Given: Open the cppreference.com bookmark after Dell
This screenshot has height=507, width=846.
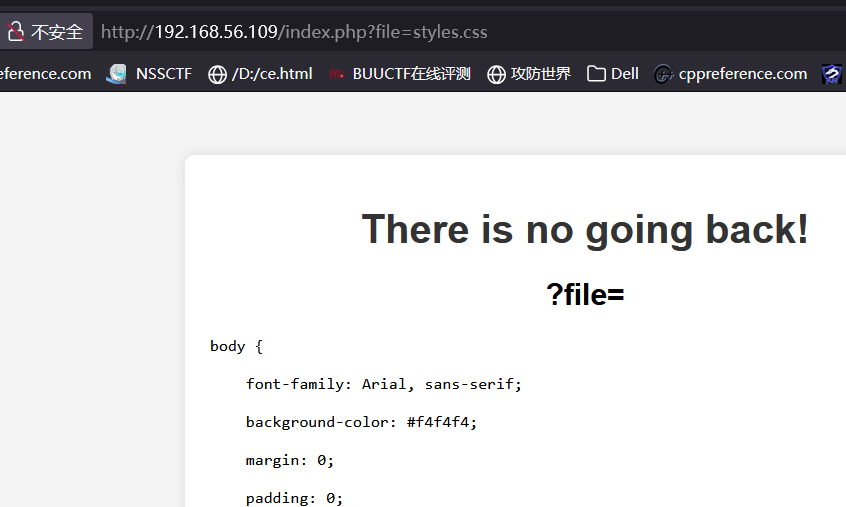Looking at the screenshot, I should [x=731, y=74].
